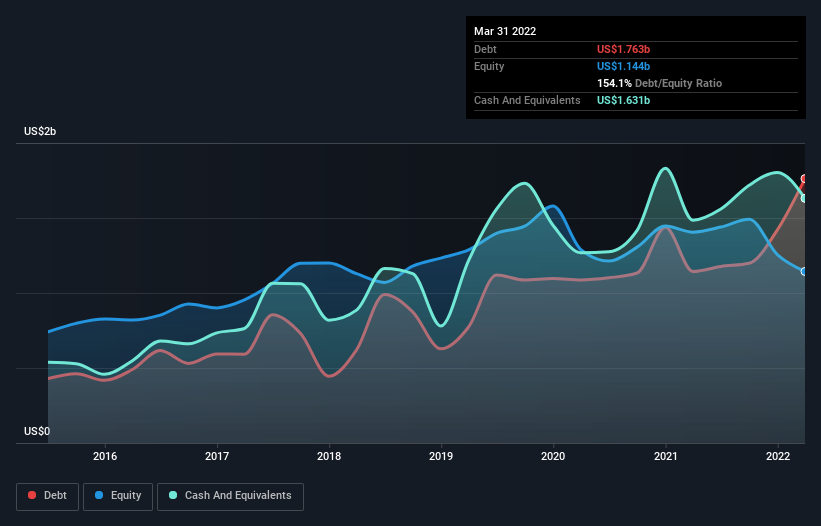Image resolution: width=821 pixels, height=526 pixels.
Task: Toggle the Debt series in the legend
Action: pyautogui.click(x=46, y=495)
